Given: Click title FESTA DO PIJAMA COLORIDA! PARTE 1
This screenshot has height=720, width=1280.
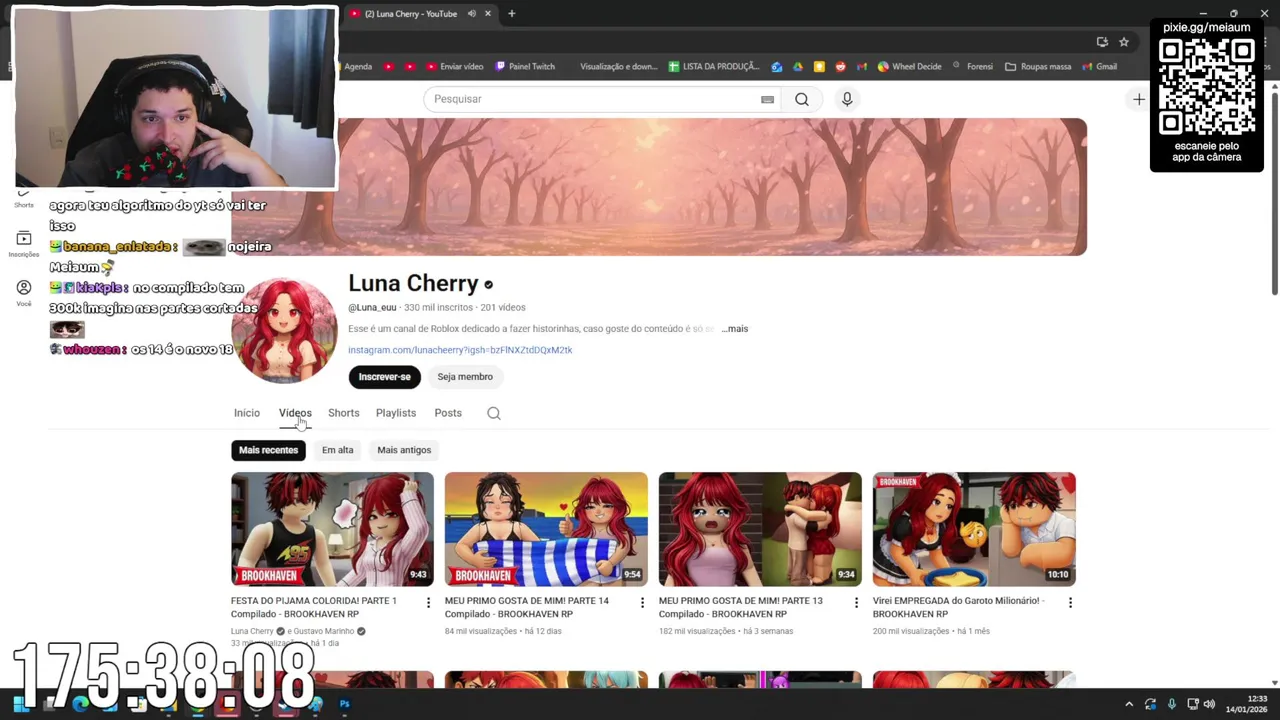Looking at the screenshot, I should (314, 607).
